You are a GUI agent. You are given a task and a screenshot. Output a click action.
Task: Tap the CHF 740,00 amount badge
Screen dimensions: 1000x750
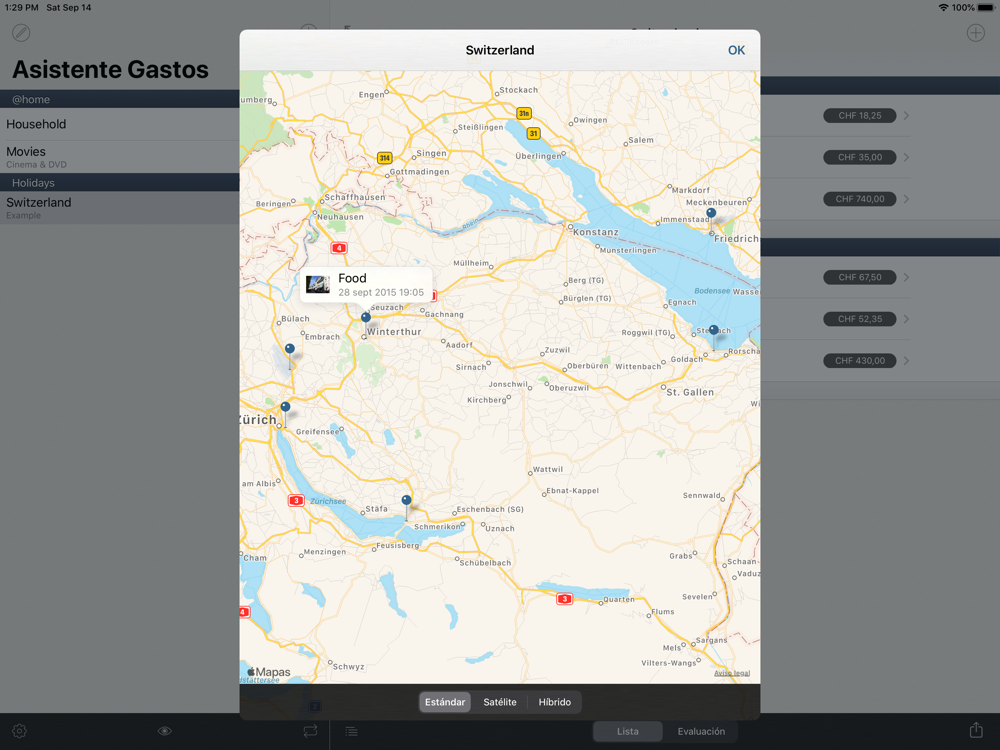[860, 199]
